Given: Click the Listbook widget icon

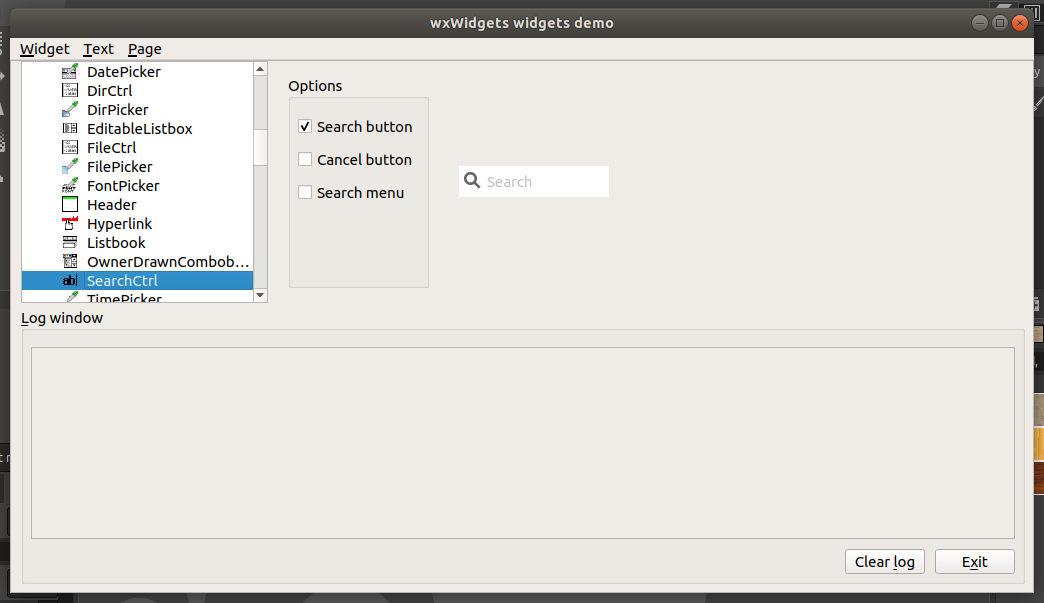Looking at the screenshot, I should point(68,242).
